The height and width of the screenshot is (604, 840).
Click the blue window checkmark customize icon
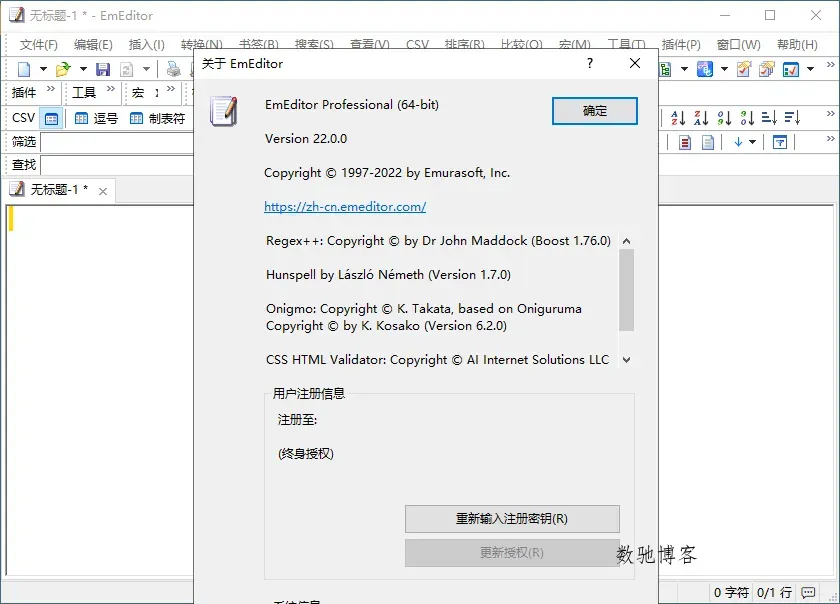pos(791,69)
